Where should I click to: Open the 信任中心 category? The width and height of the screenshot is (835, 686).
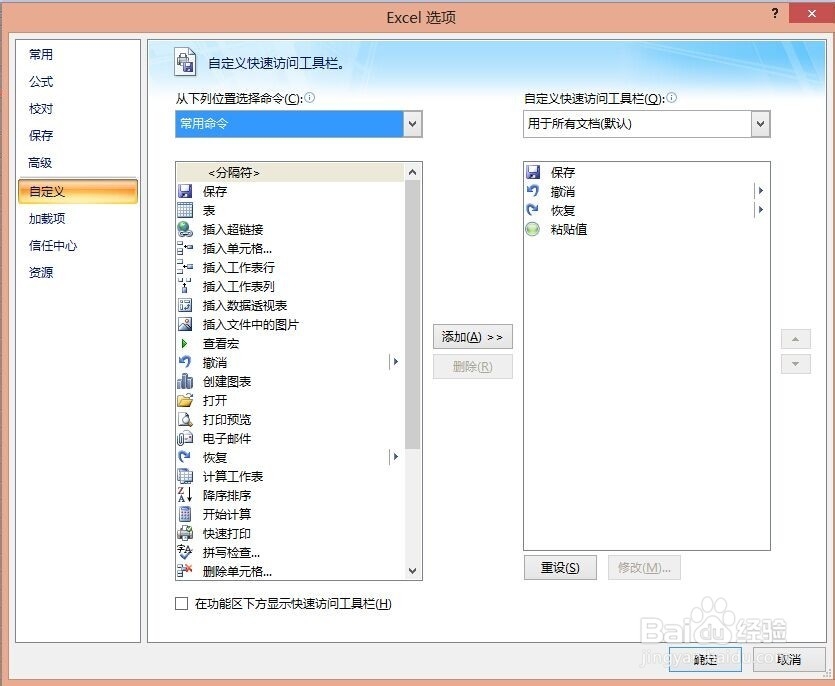point(53,246)
